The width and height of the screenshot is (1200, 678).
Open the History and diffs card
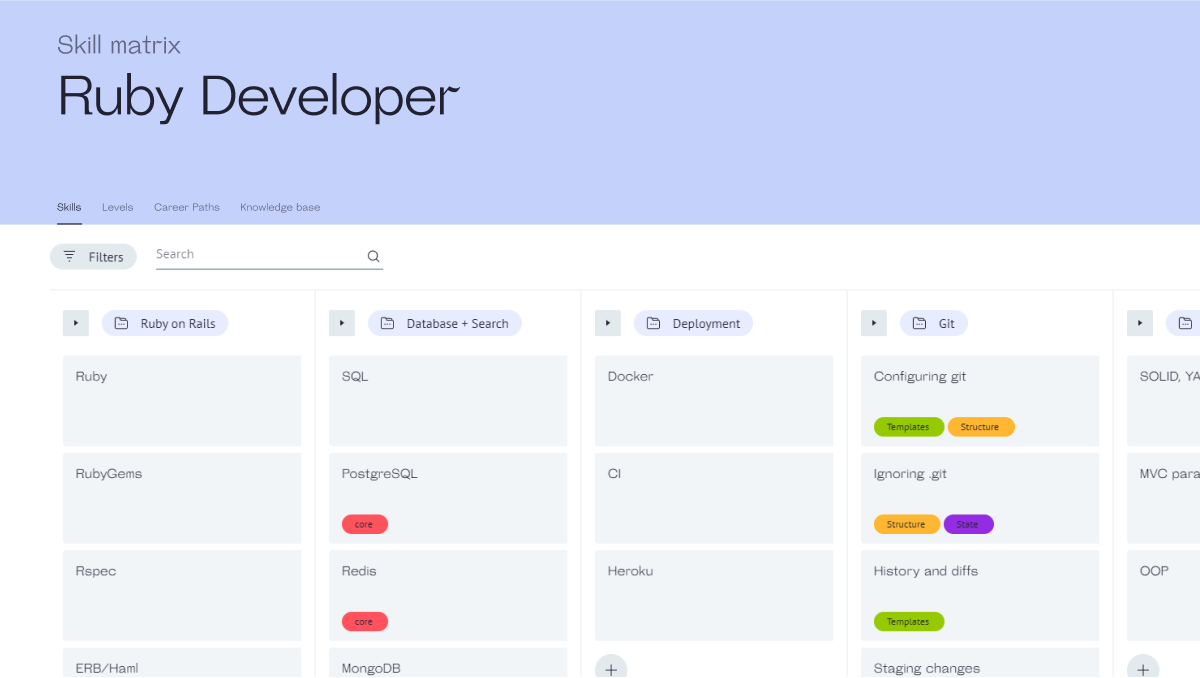(980, 595)
